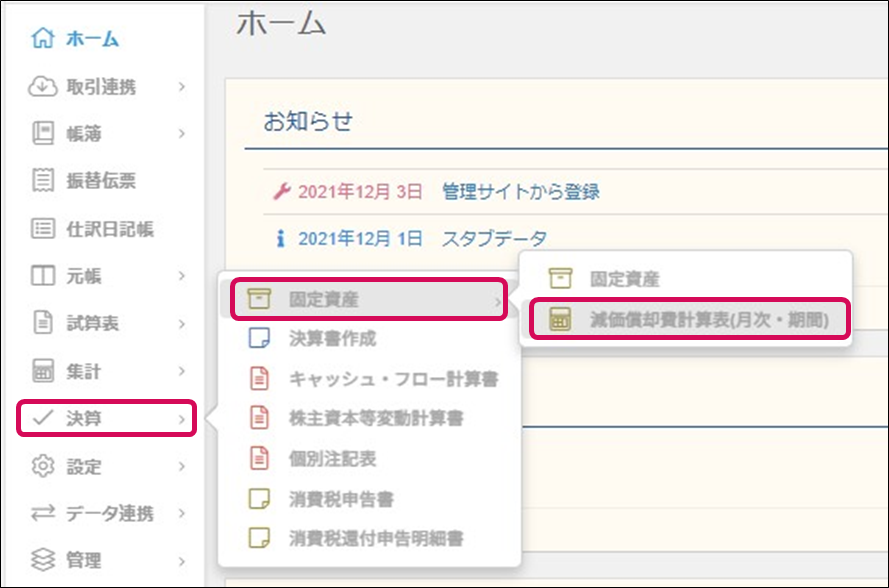Open the 管理サイトから登録 notice link
Image resolution: width=889 pixels, height=588 pixels.
pyautogui.click(x=520, y=192)
